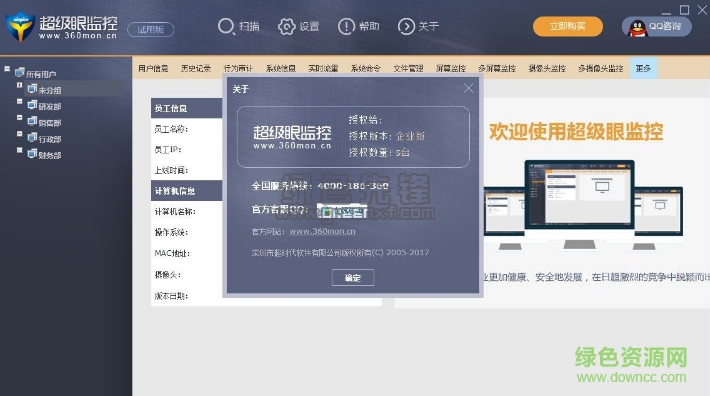
Task: Click the 更多 more tab
Action: pos(643,68)
